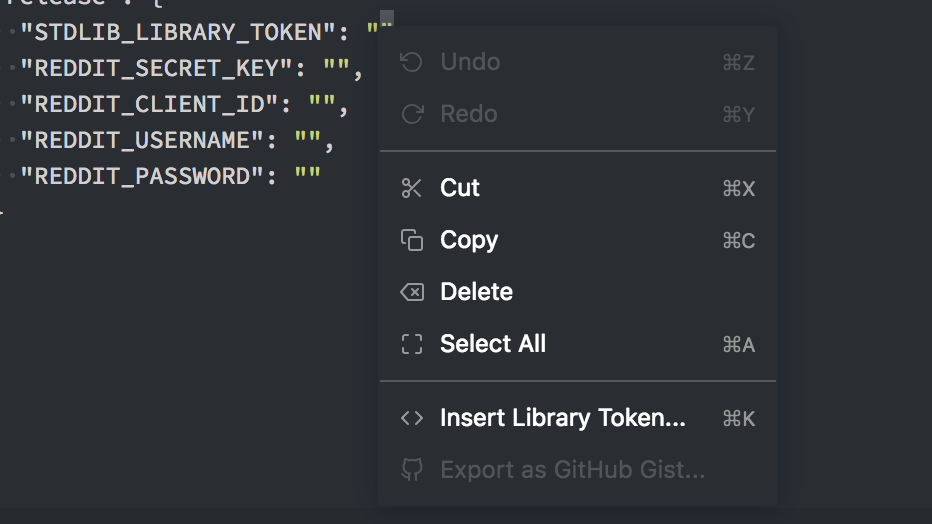The image size is (932, 524).
Task: Click the Undo menu entry
Action: [x=470, y=62]
